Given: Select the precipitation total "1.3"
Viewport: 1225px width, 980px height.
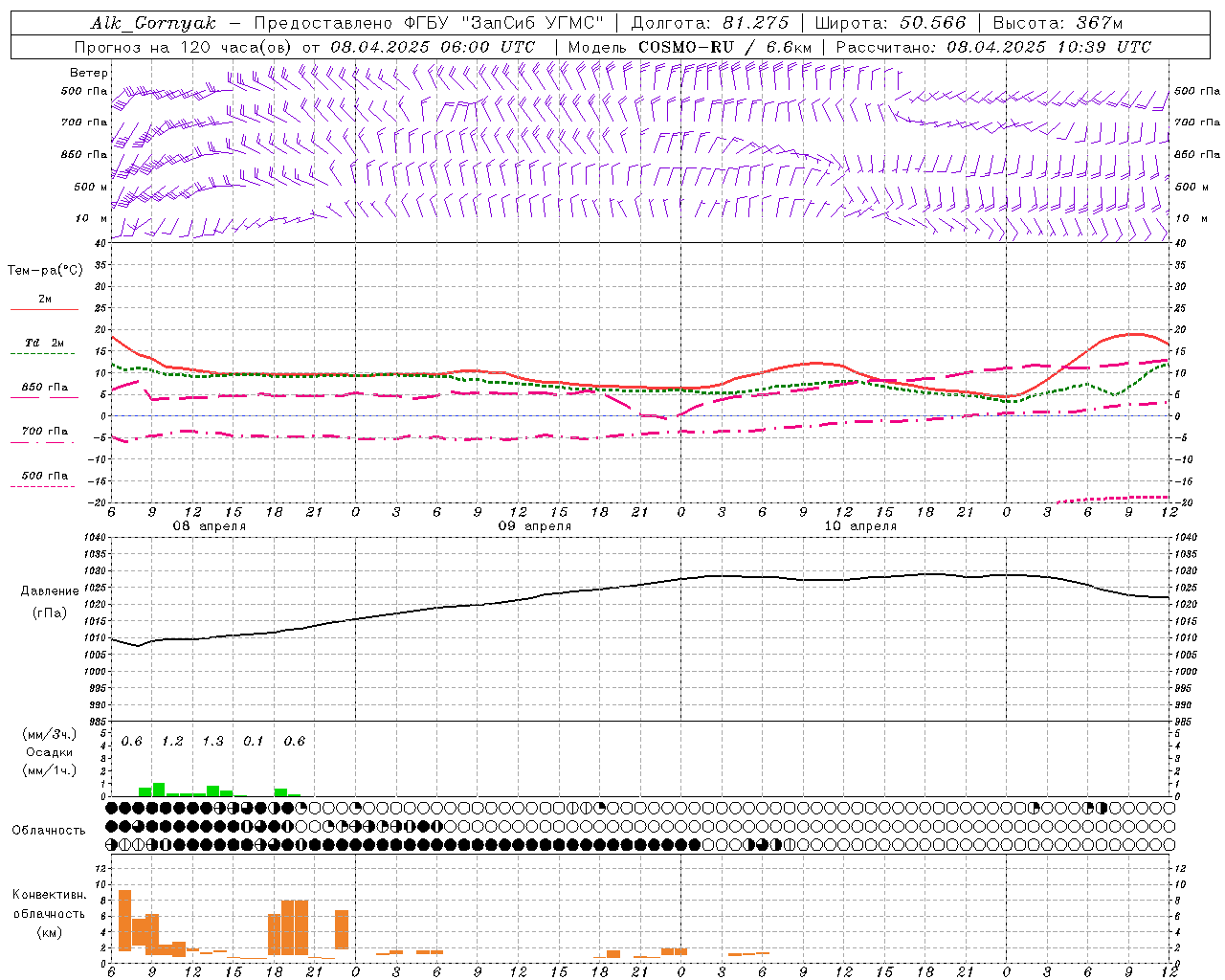Looking at the screenshot, I should click(x=212, y=742).
